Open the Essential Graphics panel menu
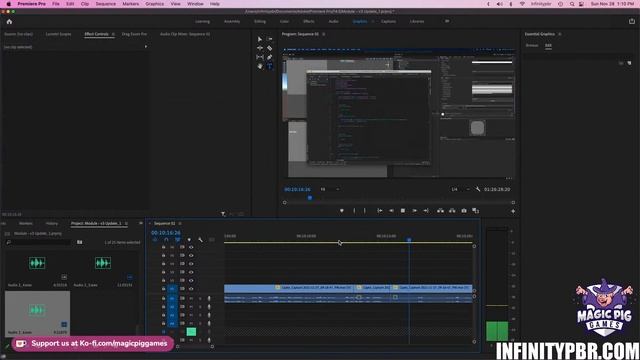640x360 pixels. [560, 34]
